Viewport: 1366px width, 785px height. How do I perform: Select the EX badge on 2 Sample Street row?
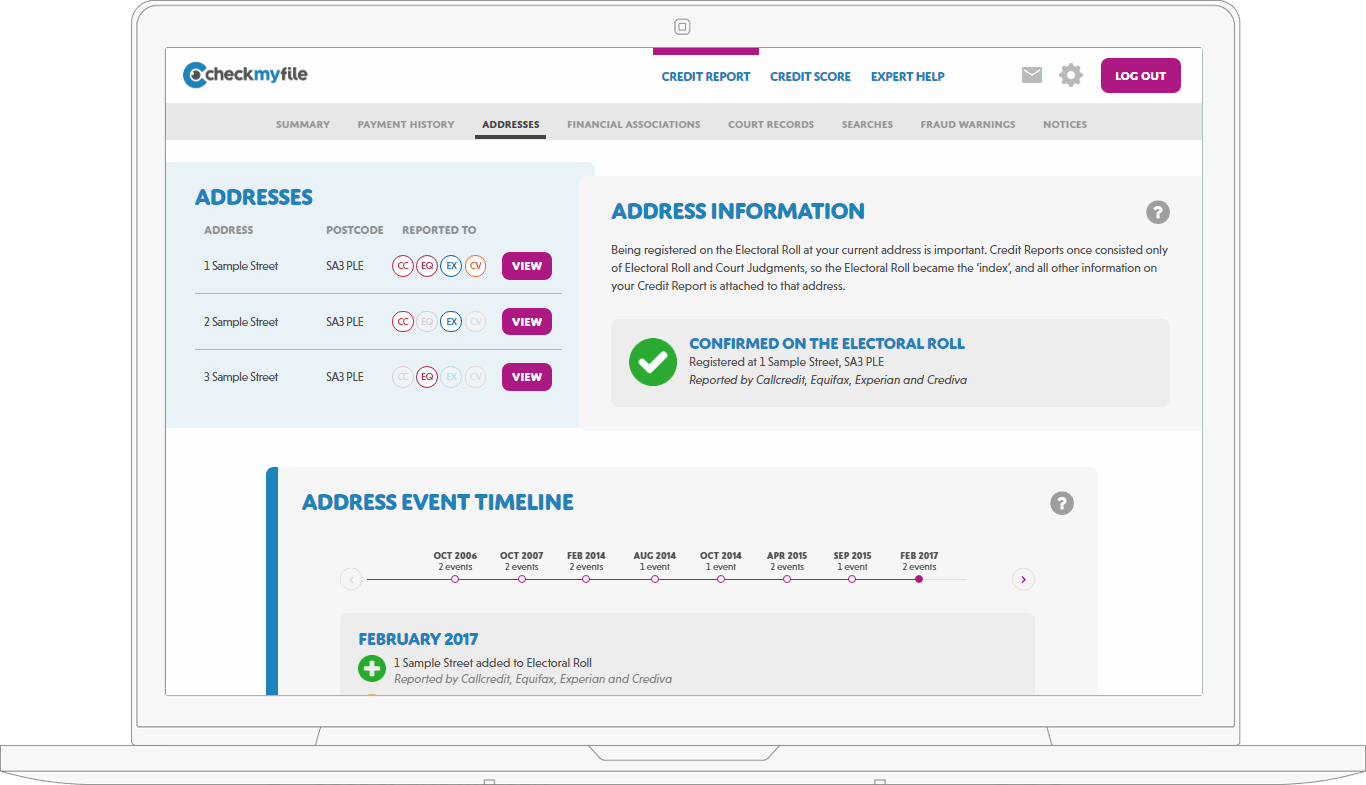pyautogui.click(x=451, y=321)
